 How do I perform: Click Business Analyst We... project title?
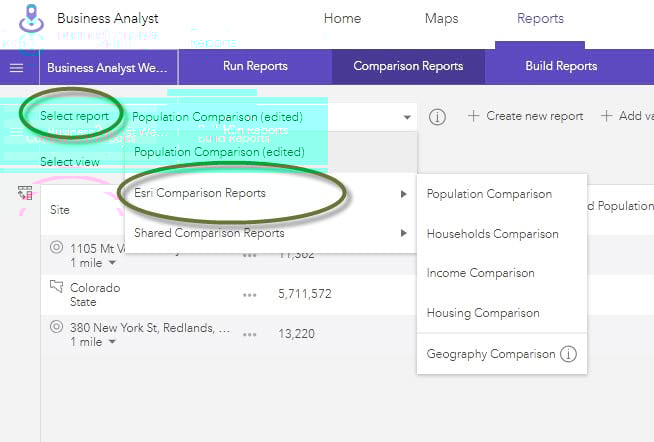pyautogui.click(x=107, y=68)
